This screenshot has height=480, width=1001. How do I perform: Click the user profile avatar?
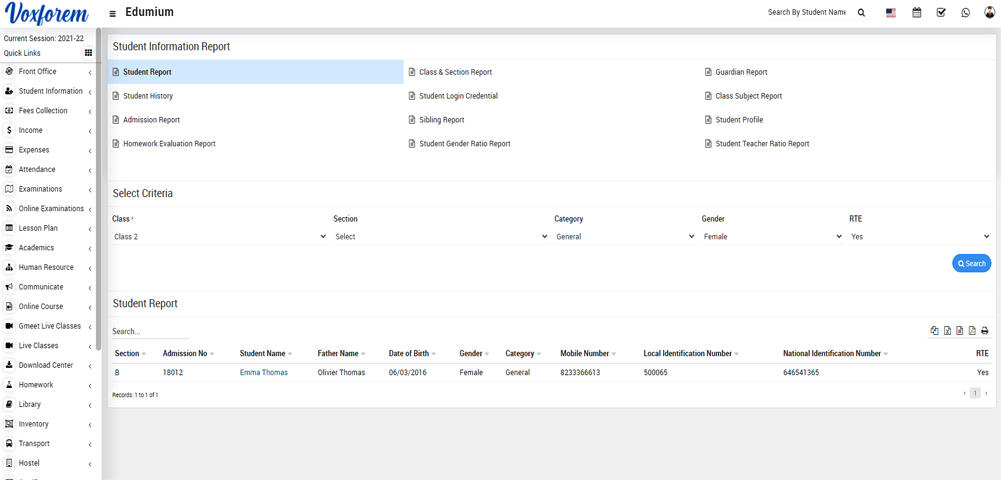point(989,13)
